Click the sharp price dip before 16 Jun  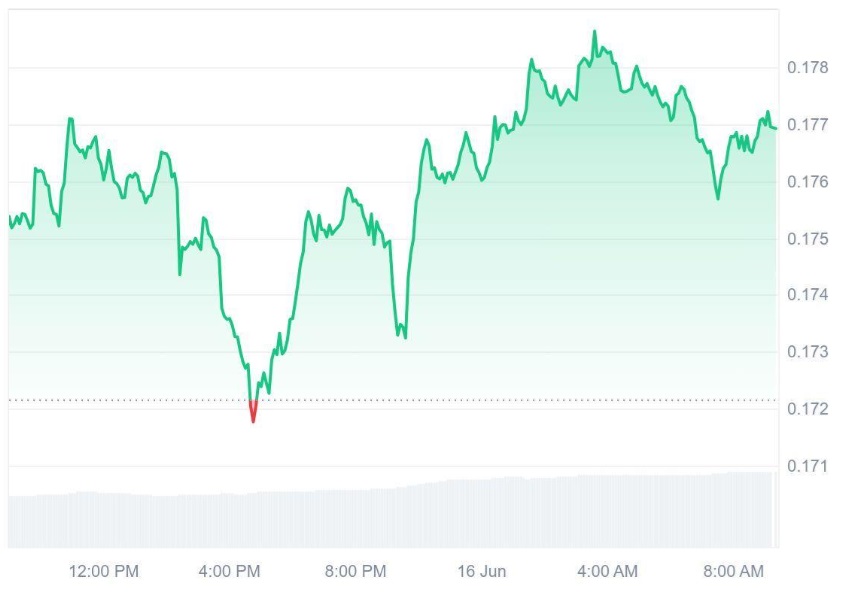tap(403, 335)
